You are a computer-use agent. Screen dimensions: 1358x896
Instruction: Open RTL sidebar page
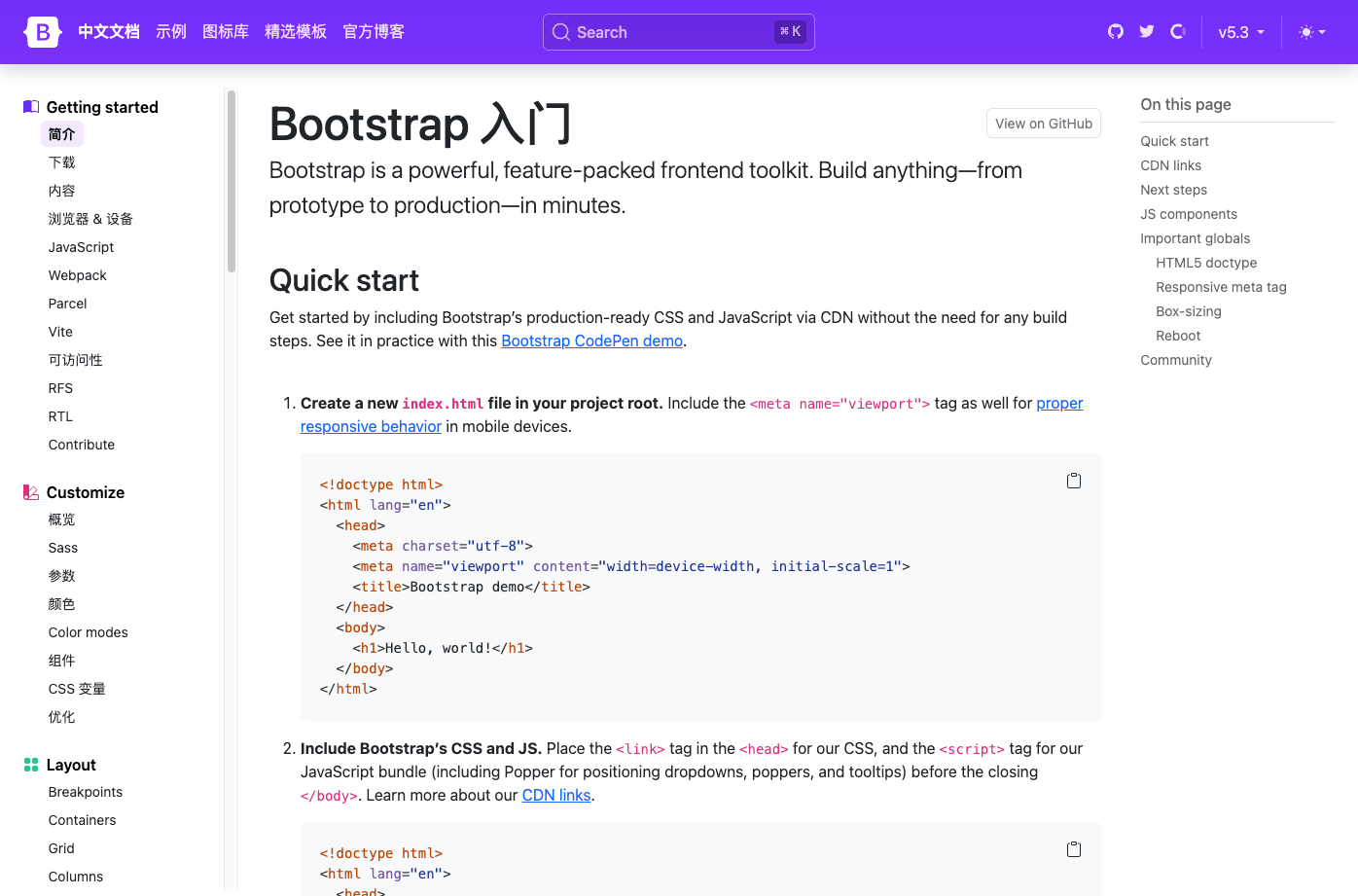point(60,416)
